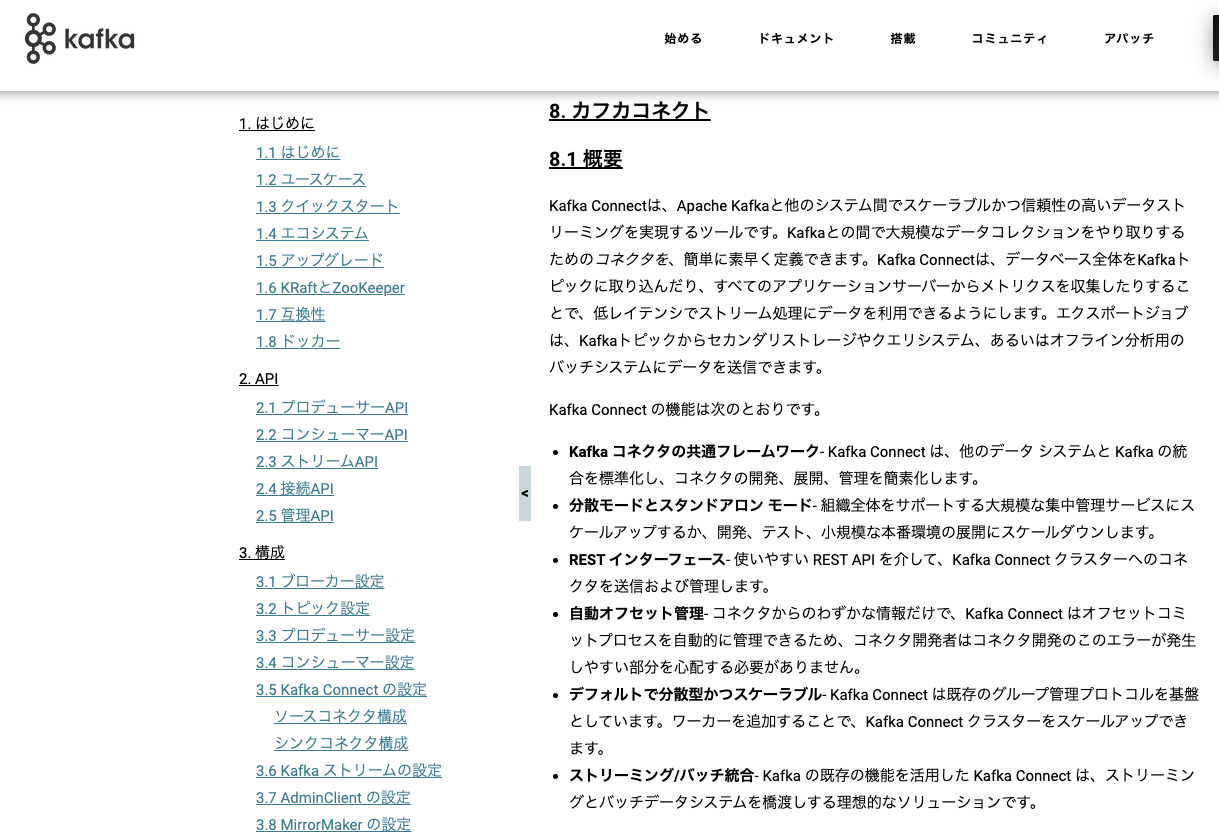Viewport: 1219px width, 833px height.
Task: Open the 3.5 Kafka Connect の設定 page
Action: tap(341, 689)
